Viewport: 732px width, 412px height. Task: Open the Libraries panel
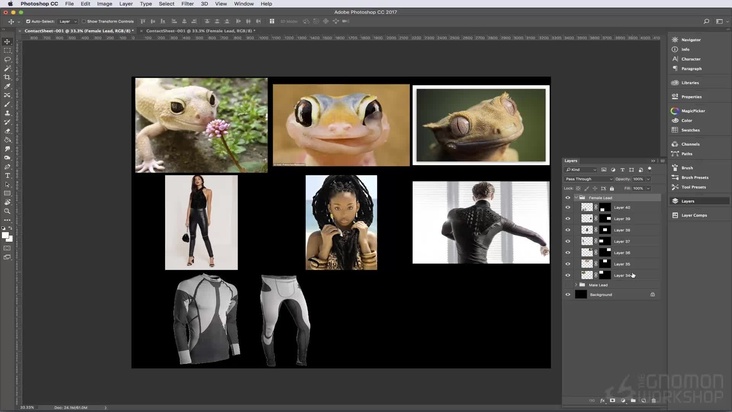(x=691, y=83)
